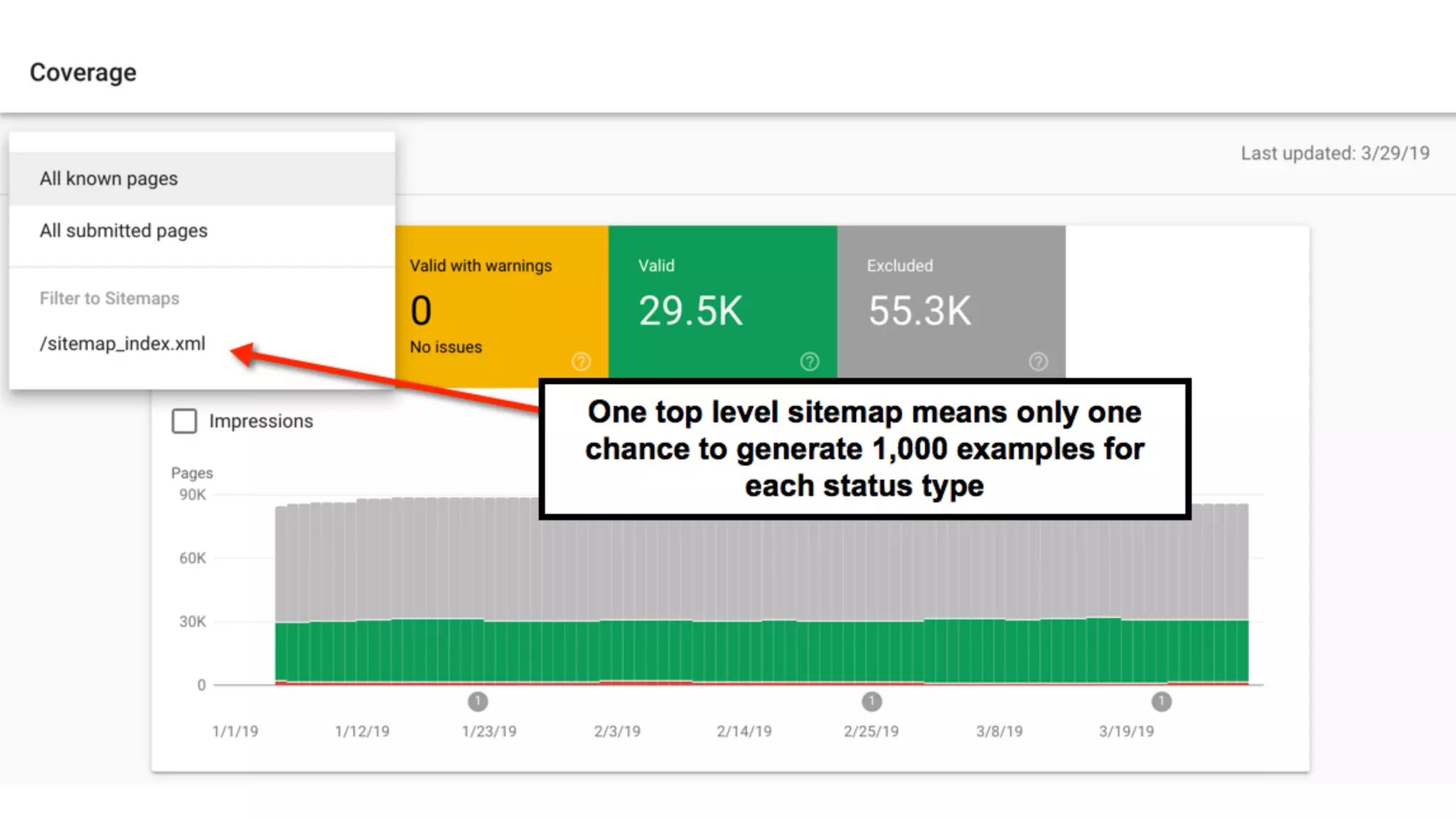Image resolution: width=1456 pixels, height=819 pixels.
Task: Open annotation marker near 2/25/19
Action: pos(872,702)
